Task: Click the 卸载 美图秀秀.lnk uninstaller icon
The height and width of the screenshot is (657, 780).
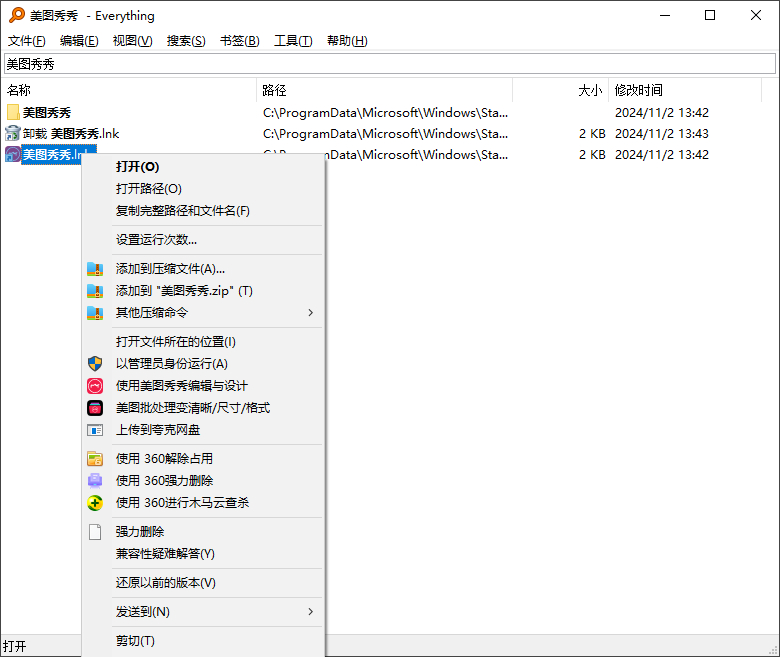Action: pyautogui.click(x=13, y=134)
